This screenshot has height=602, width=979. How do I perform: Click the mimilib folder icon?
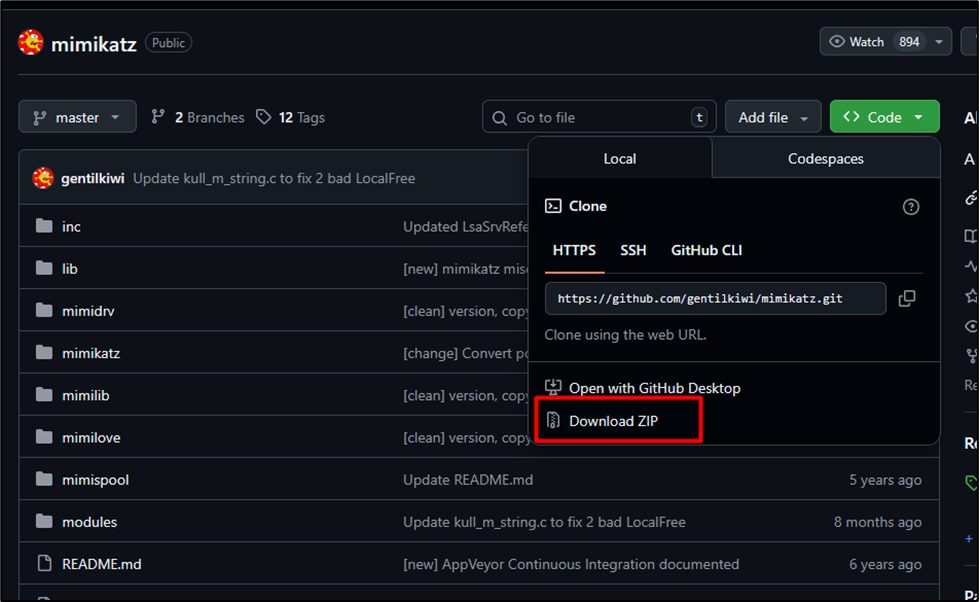point(44,395)
